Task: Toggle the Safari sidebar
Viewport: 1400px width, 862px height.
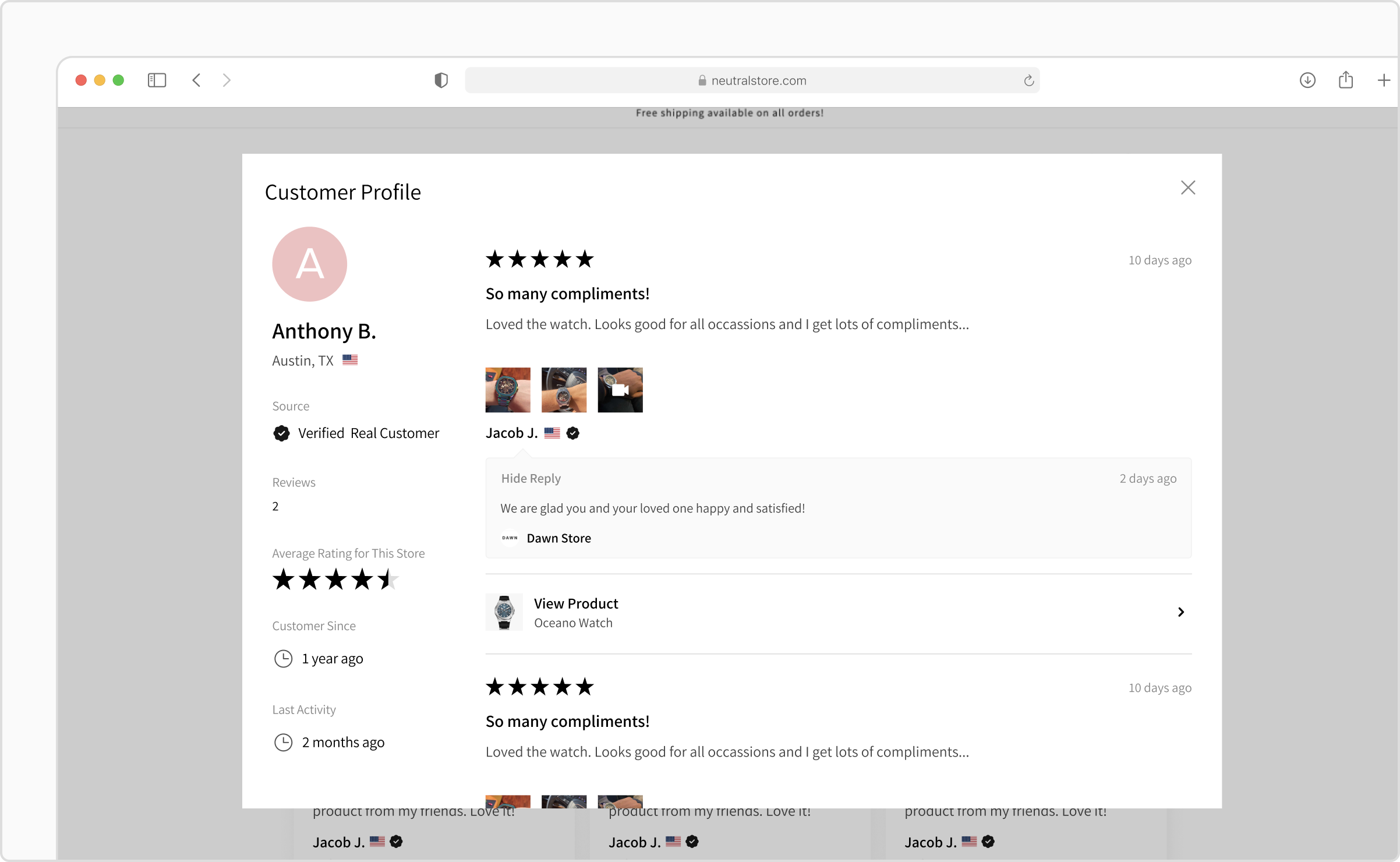Action: (157, 80)
